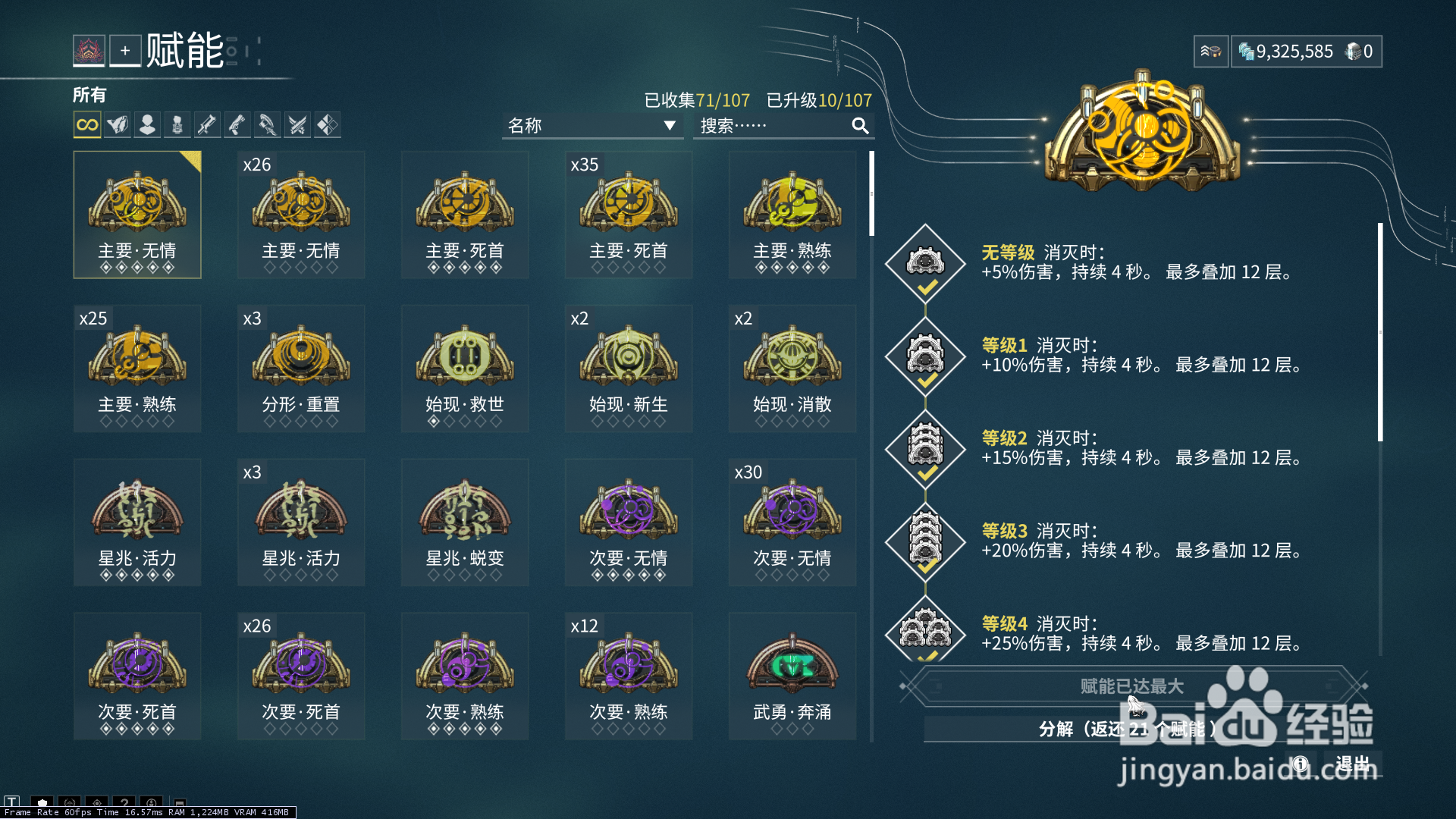Filter by the four-diamond icon
This screenshot has width=1456, height=819.
point(328,125)
